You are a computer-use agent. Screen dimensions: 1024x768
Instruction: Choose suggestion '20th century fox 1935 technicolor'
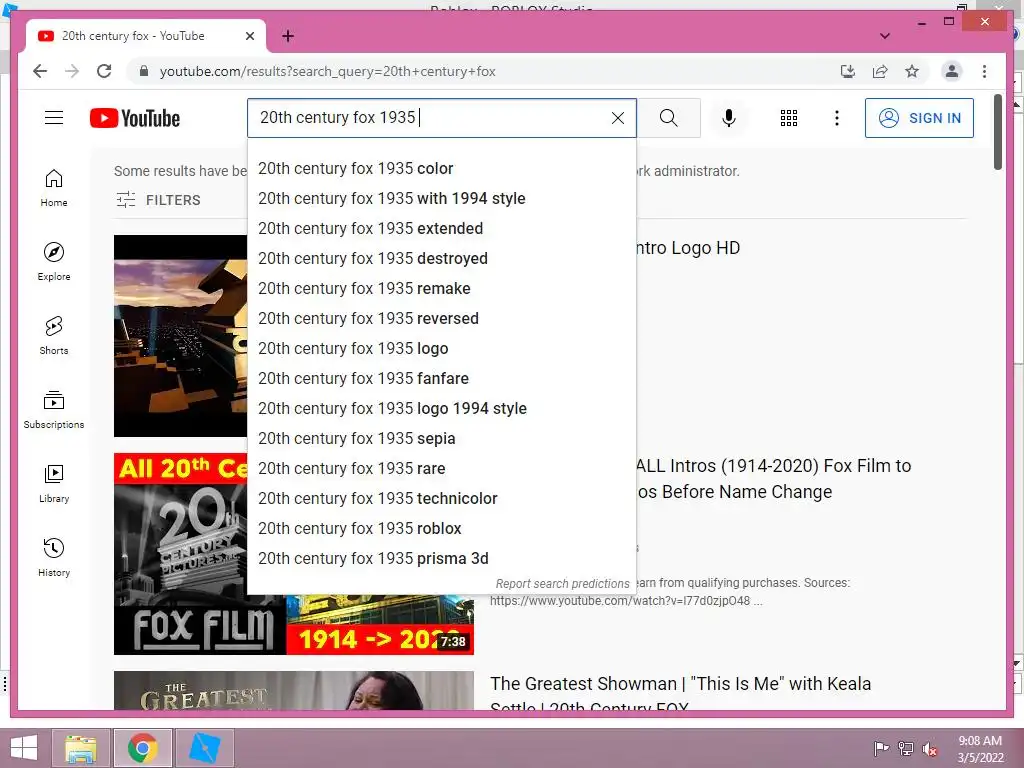[x=441, y=499]
